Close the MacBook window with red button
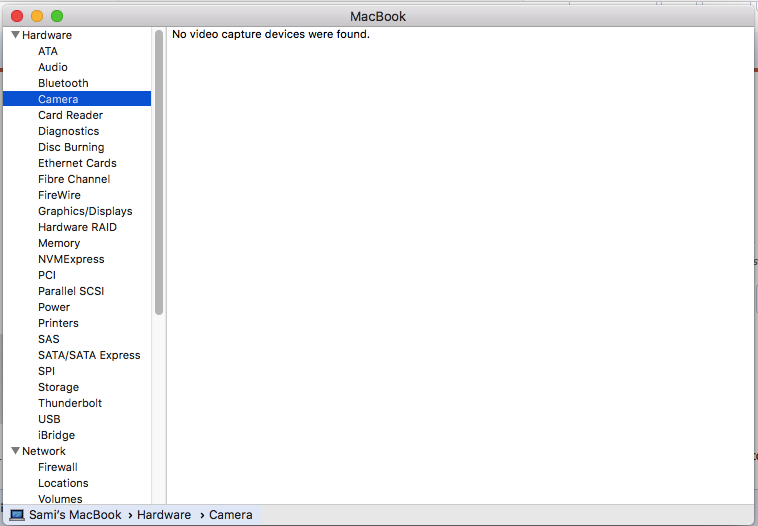Image resolution: width=758 pixels, height=526 pixels. pos(17,16)
